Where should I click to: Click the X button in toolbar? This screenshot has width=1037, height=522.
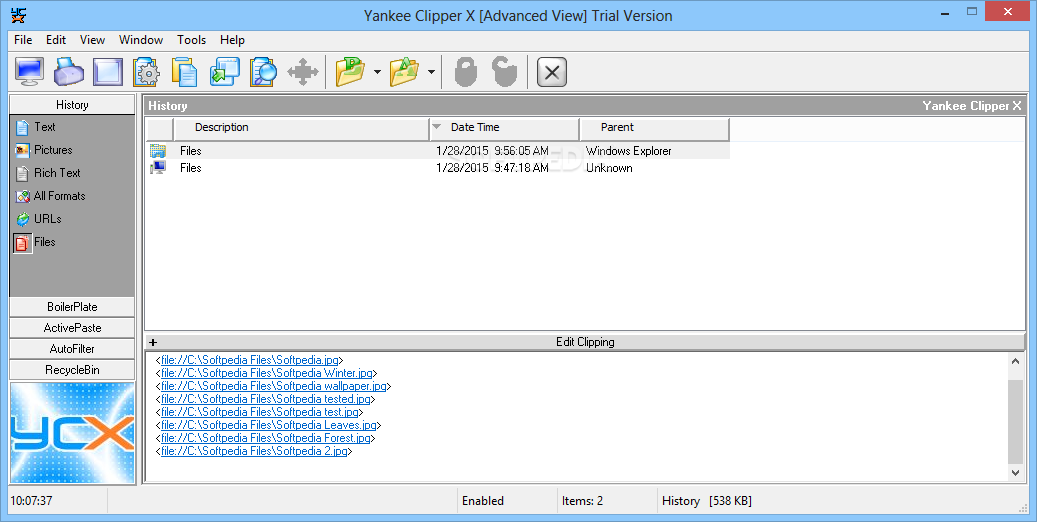552,72
